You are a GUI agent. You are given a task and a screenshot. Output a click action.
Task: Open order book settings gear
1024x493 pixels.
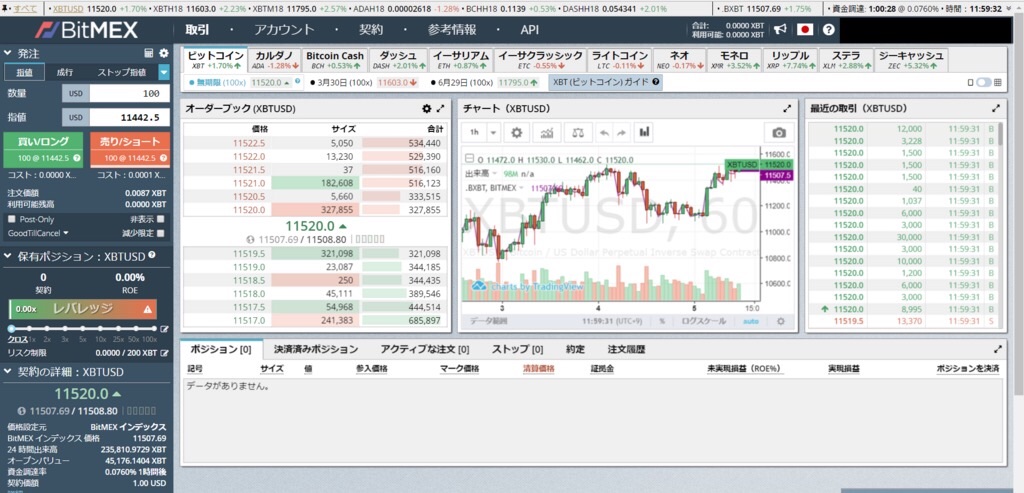click(x=426, y=109)
